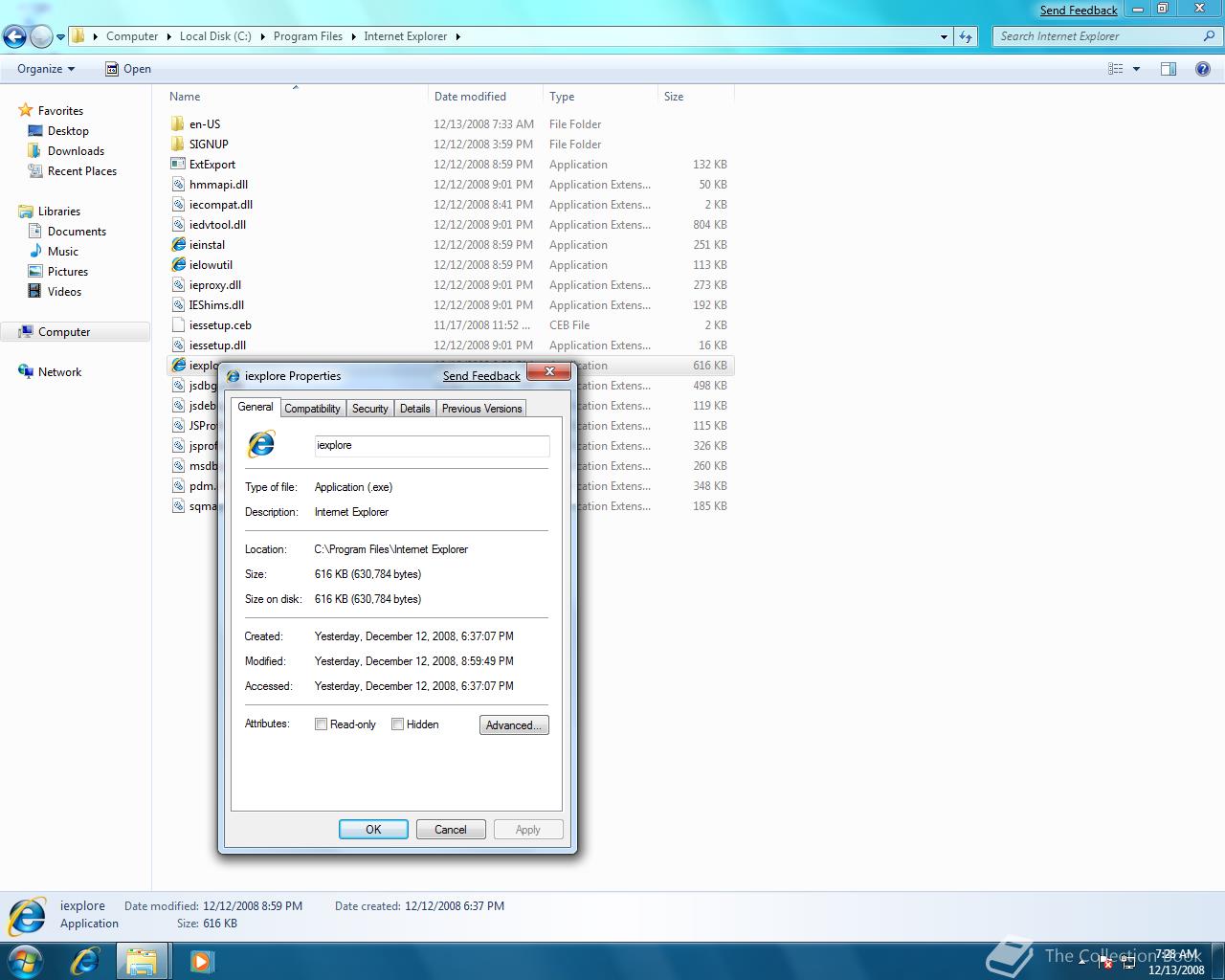1225x980 pixels.
Task: Open the Pictures library
Action: (x=68, y=272)
